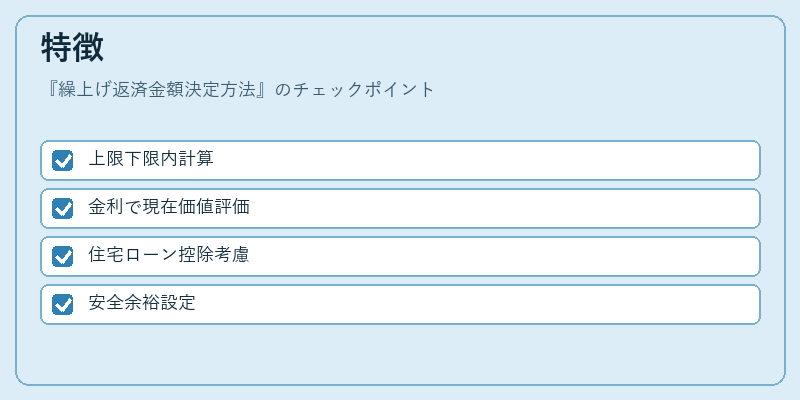Select the 住宅ローン控除考慮 label text
The height and width of the screenshot is (400, 800).
[169, 255]
